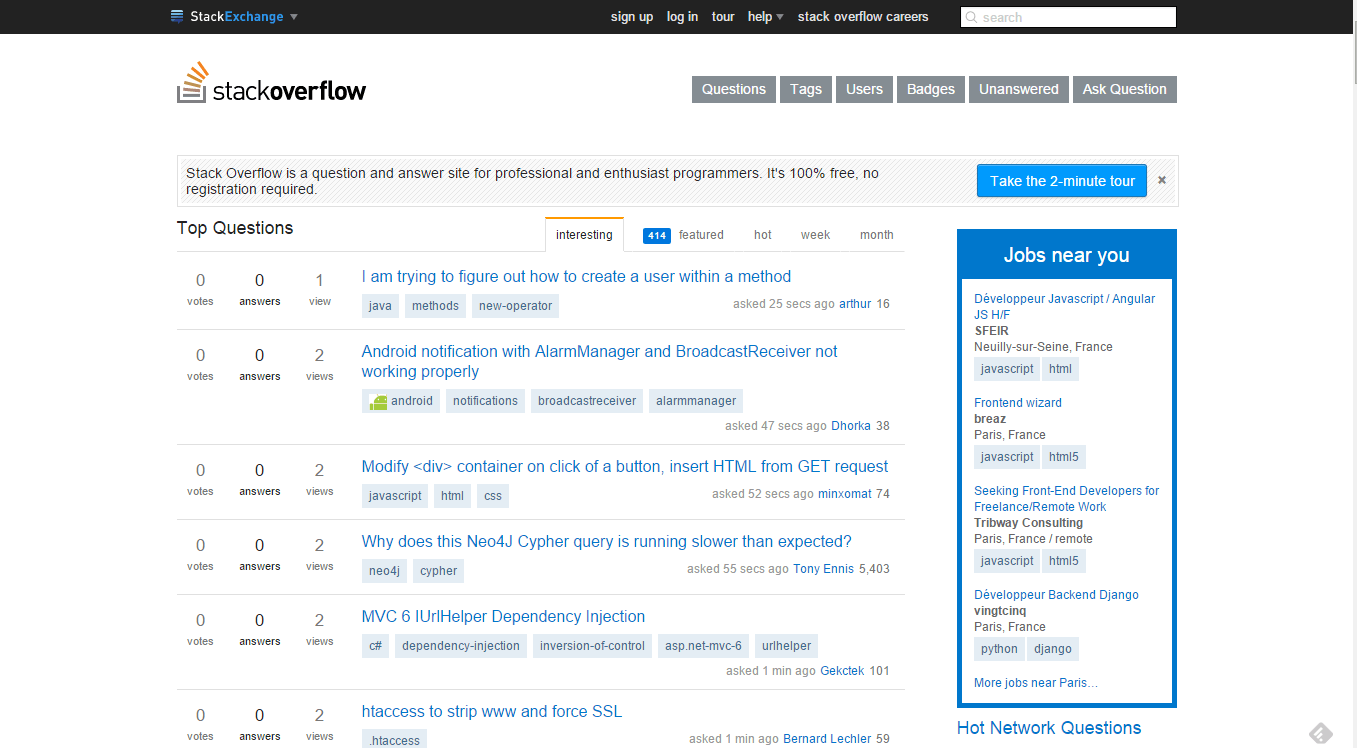Open user profile arthur
The width and height of the screenshot is (1357, 748).
(x=855, y=304)
